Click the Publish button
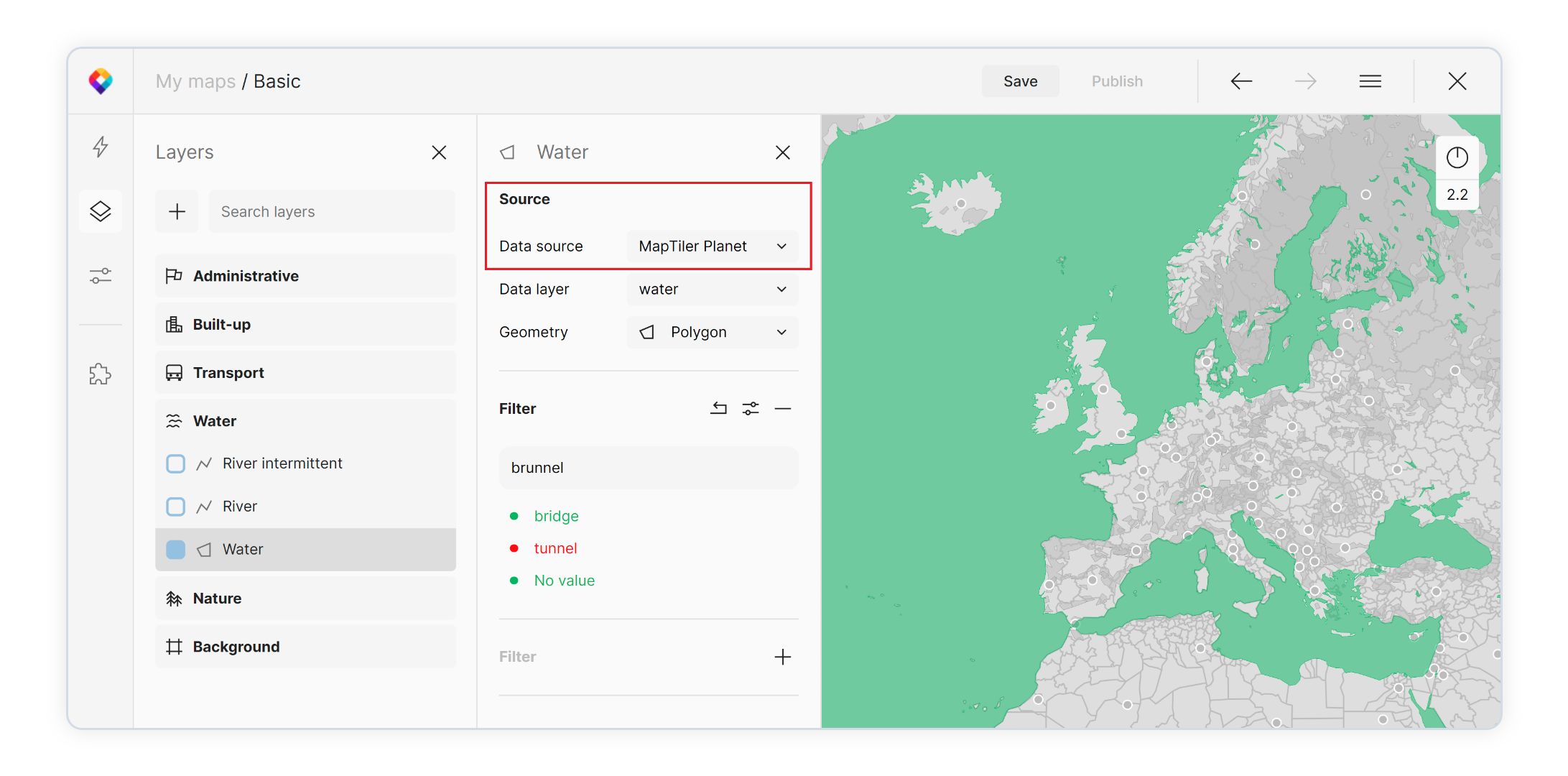The height and width of the screenshot is (776, 1568). 1117,81
